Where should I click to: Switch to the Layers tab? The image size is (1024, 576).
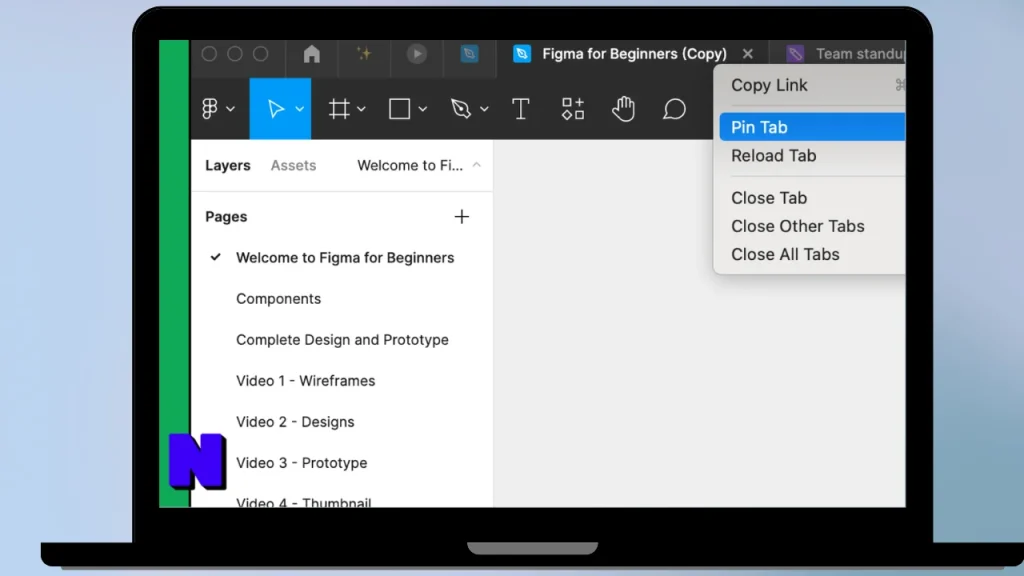[228, 165]
